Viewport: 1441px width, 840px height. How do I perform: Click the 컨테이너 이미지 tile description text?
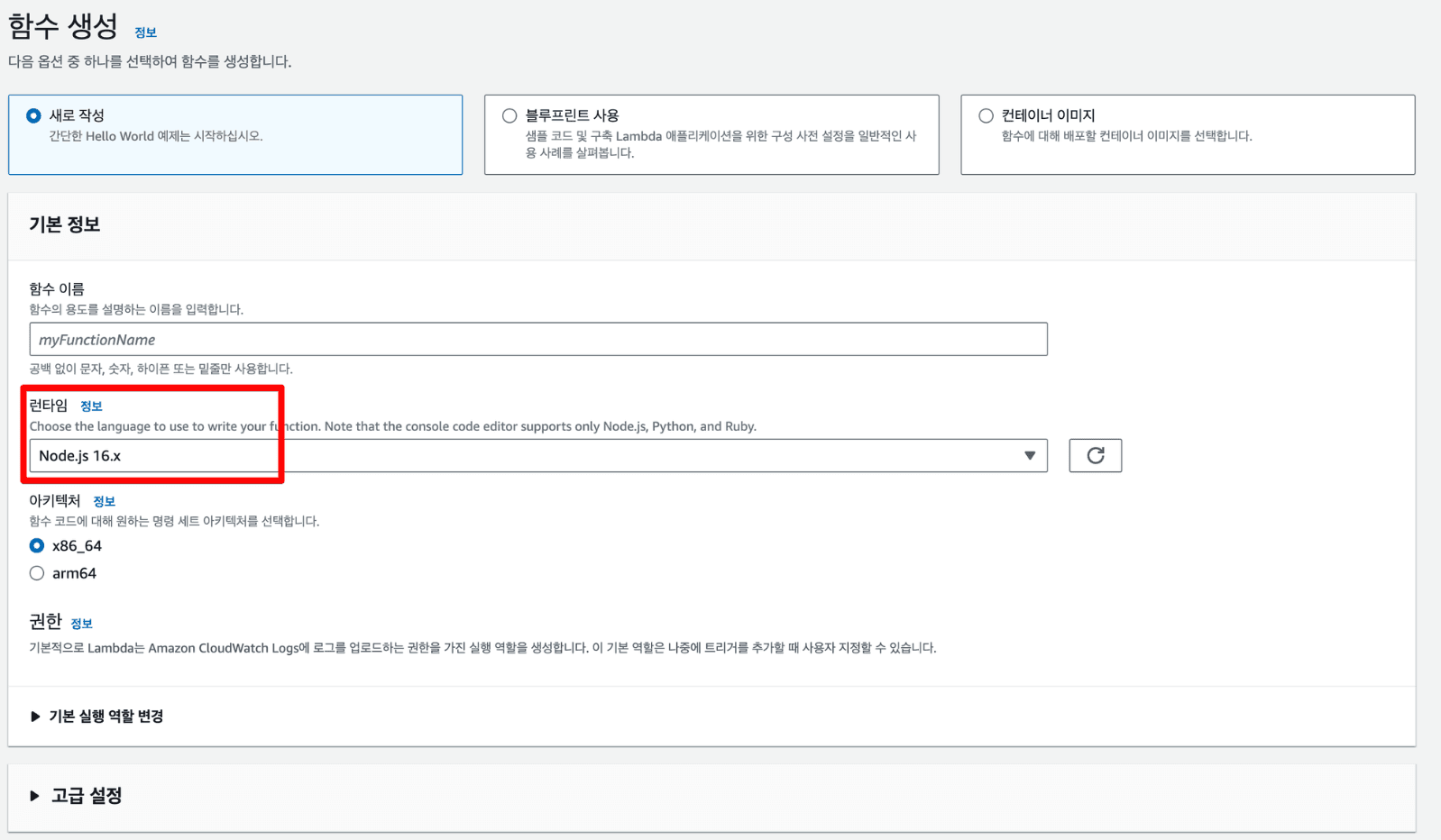click(x=1126, y=136)
